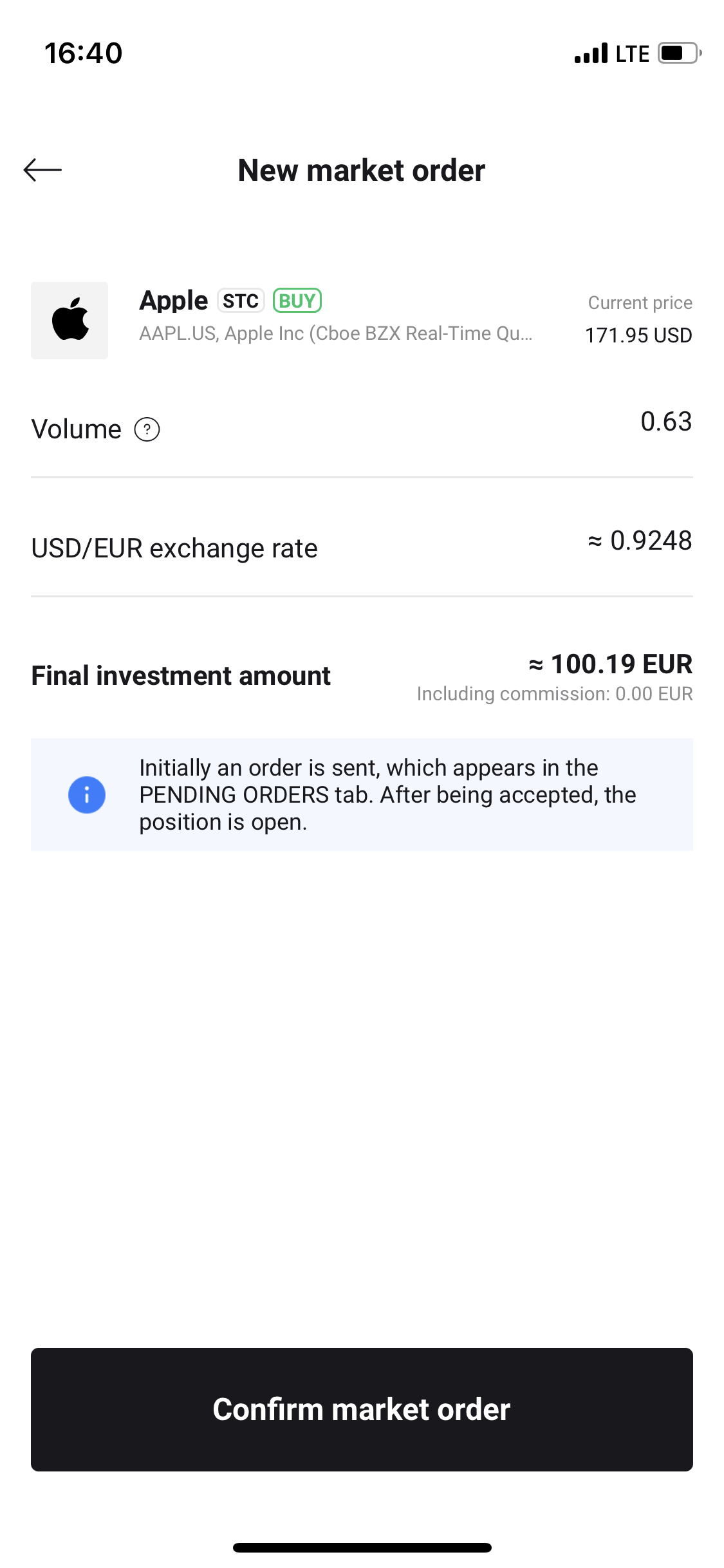Tap the 16:40 clock in status bar
Viewport: 724px width, 1568px height.
click(84, 53)
